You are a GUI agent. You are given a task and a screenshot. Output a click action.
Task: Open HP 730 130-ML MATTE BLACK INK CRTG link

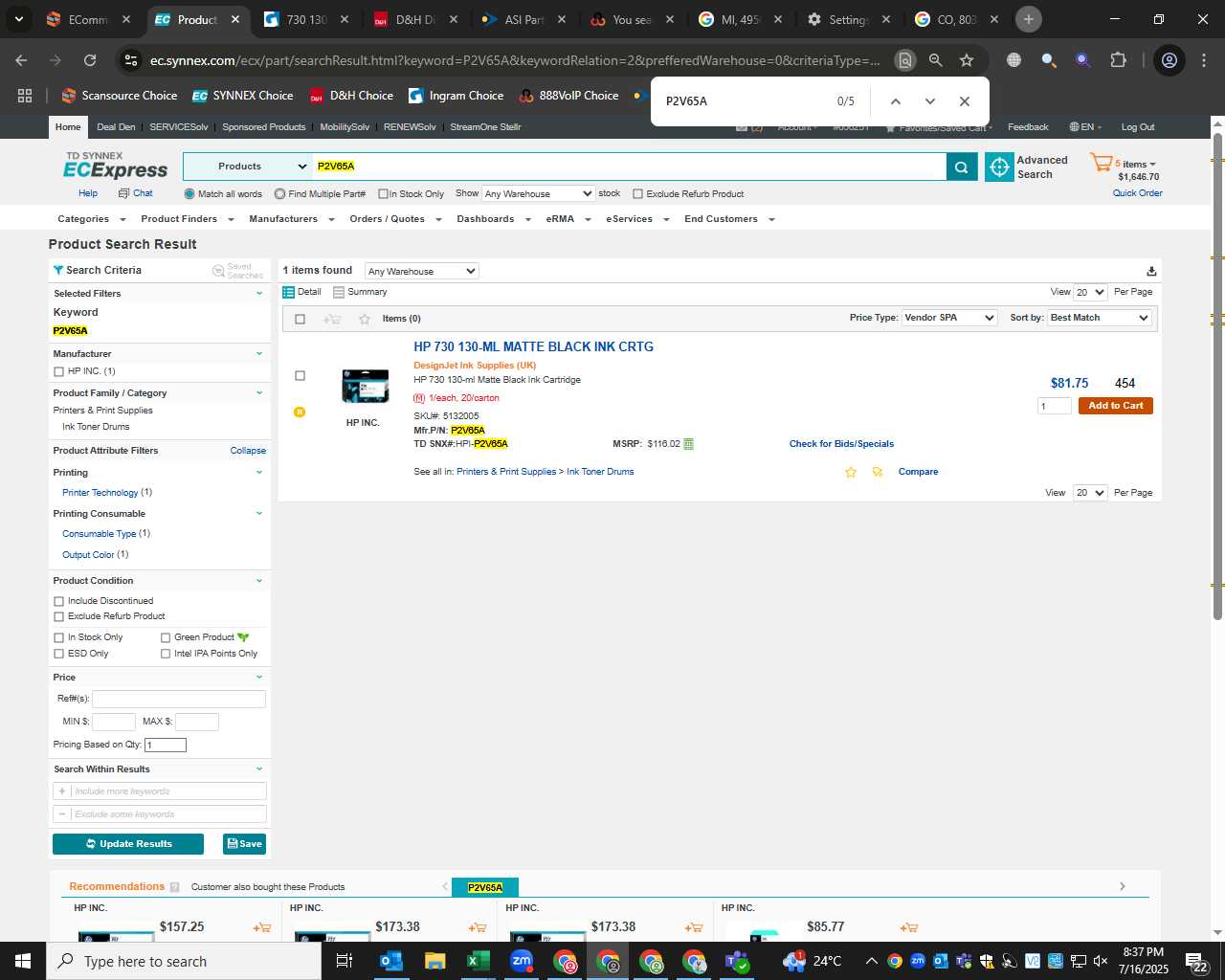point(533,347)
